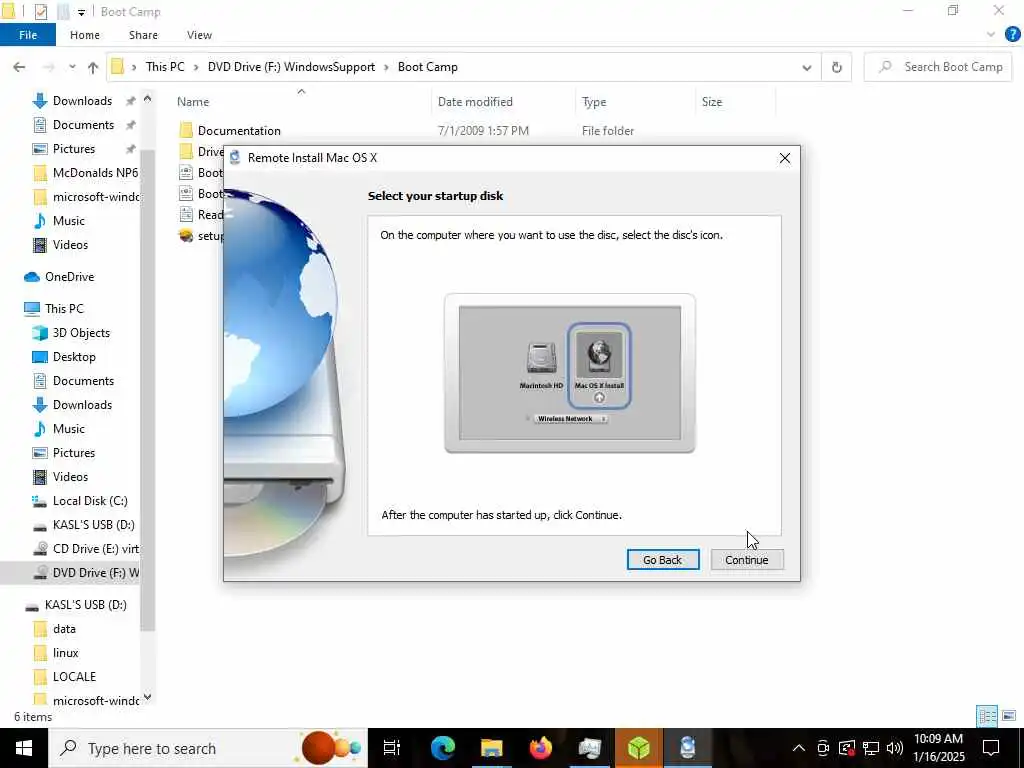Viewport: 1024px width, 768px height.
Task: Click the Search Boot Camp field
Action: click(x=938, y=67)
